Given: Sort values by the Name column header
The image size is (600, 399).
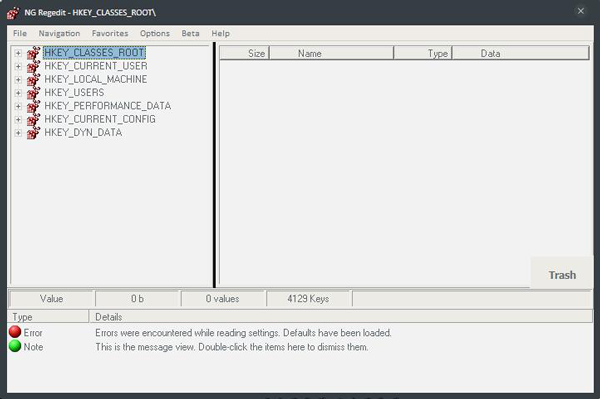Looking at the screenshot, I should pos(331,53).
